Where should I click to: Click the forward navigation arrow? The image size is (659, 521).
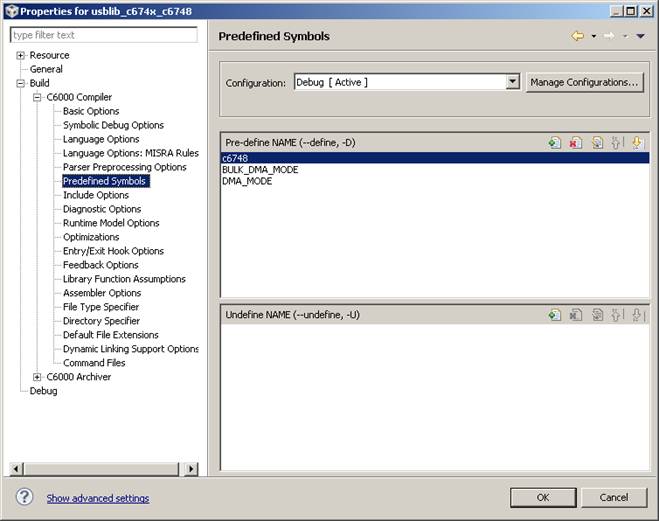[x=609, y=36]
